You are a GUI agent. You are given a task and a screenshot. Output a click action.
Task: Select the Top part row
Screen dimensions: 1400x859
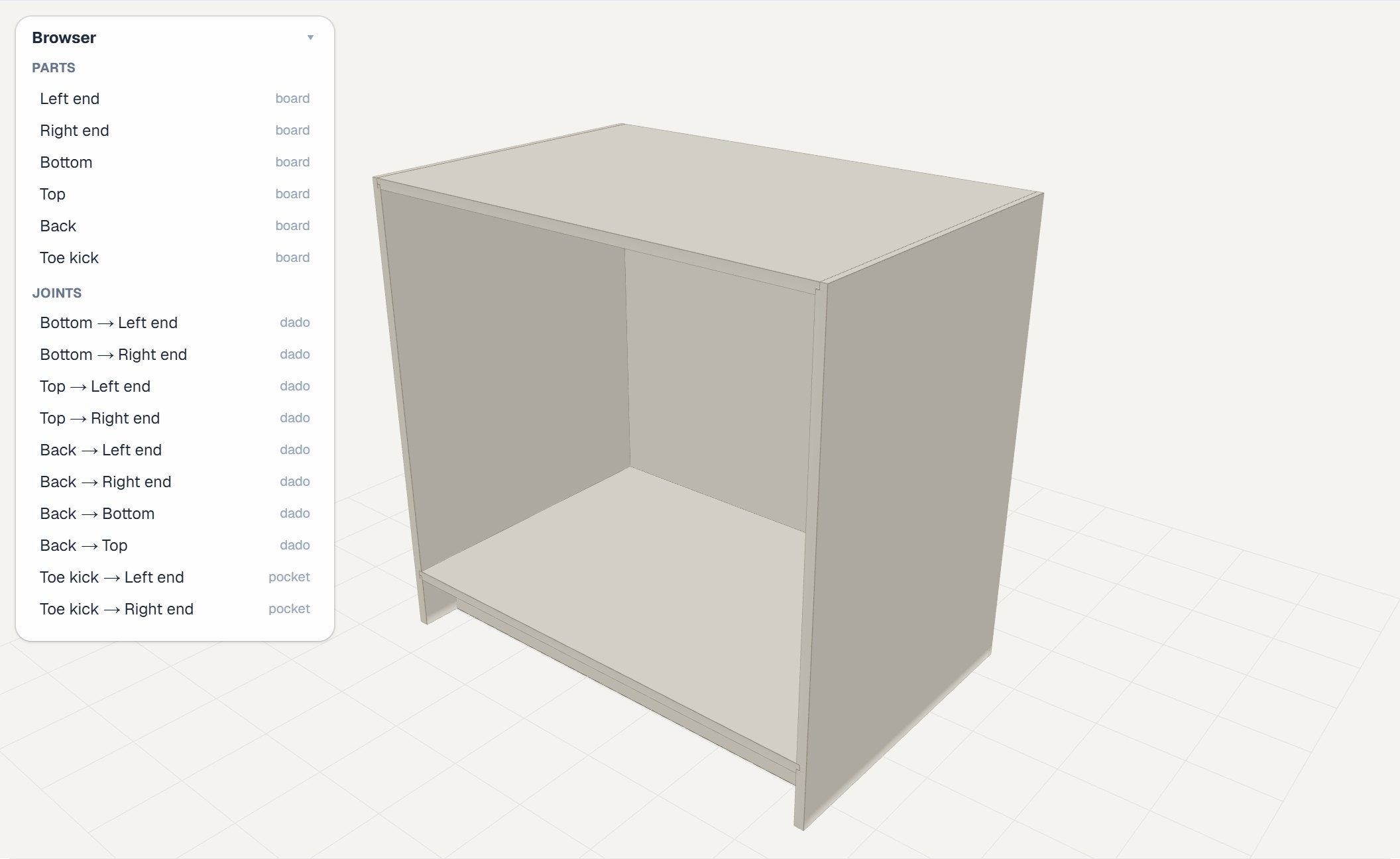[x=174, y=194]
